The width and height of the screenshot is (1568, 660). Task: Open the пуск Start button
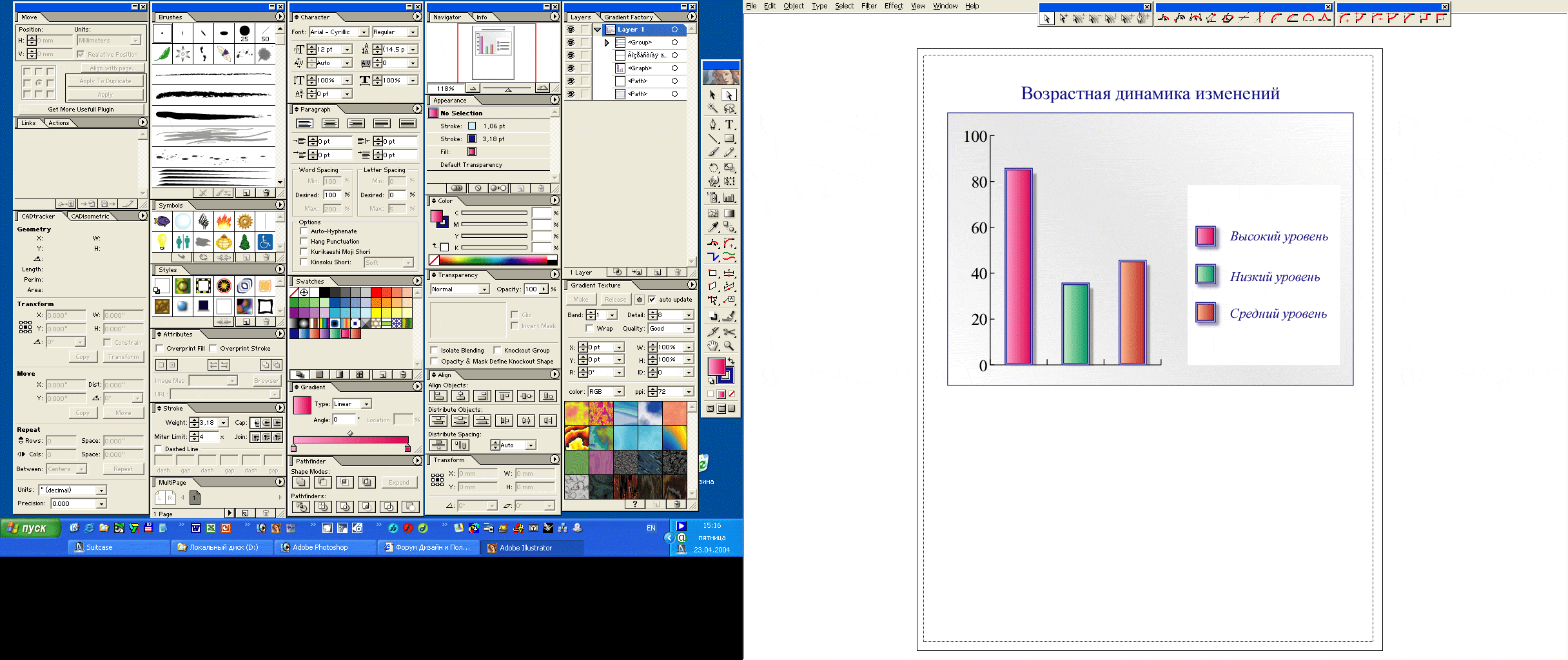pos(30,528)
